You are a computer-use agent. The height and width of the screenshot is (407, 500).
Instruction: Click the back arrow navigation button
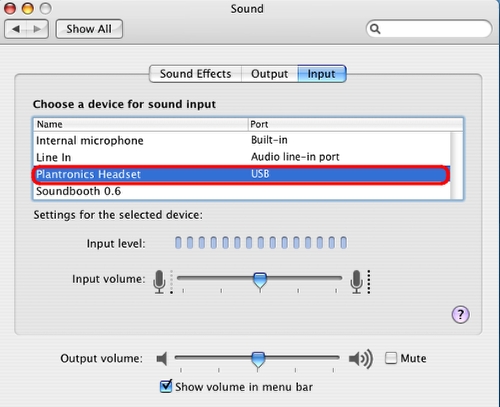tap(15, 29)
